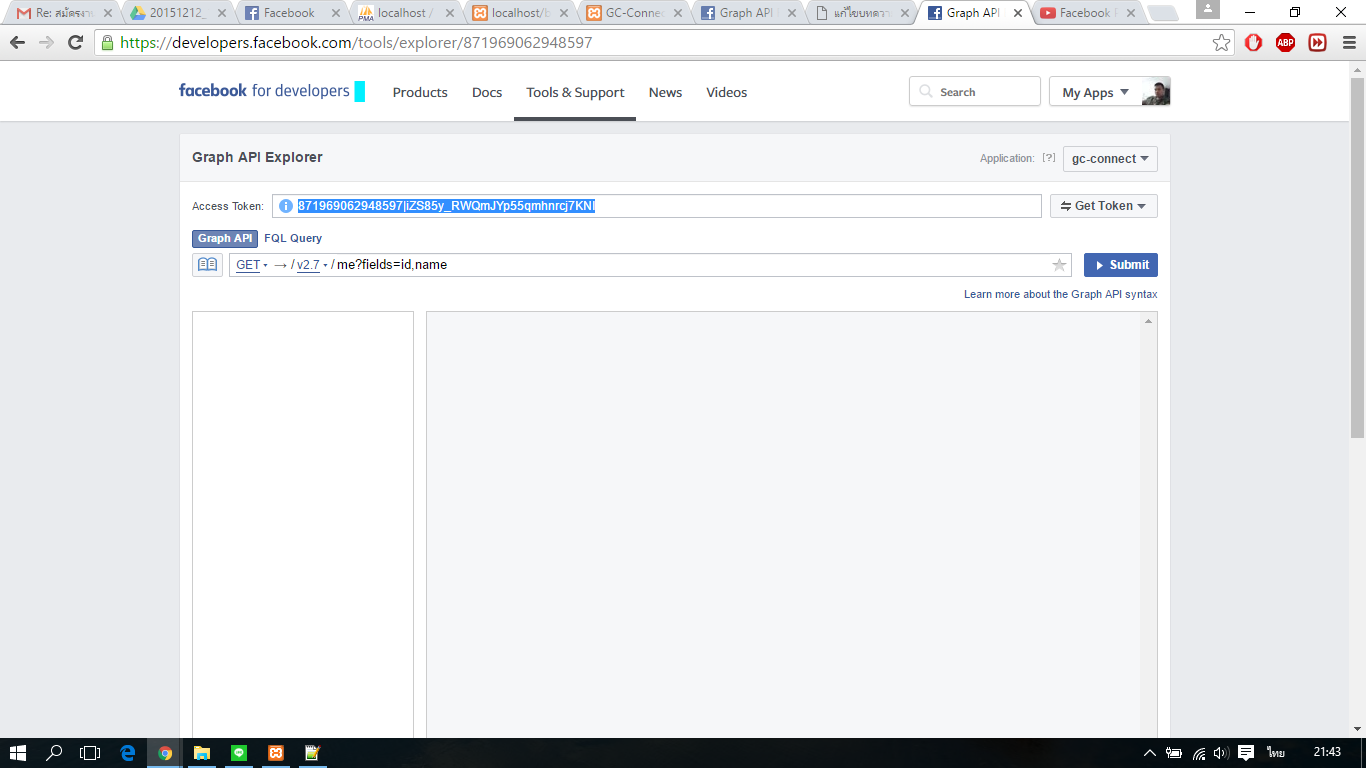Open the volume control in system tray
Image resolution: width=1366 pixels, height=768 pixels.
point(1221,753)
